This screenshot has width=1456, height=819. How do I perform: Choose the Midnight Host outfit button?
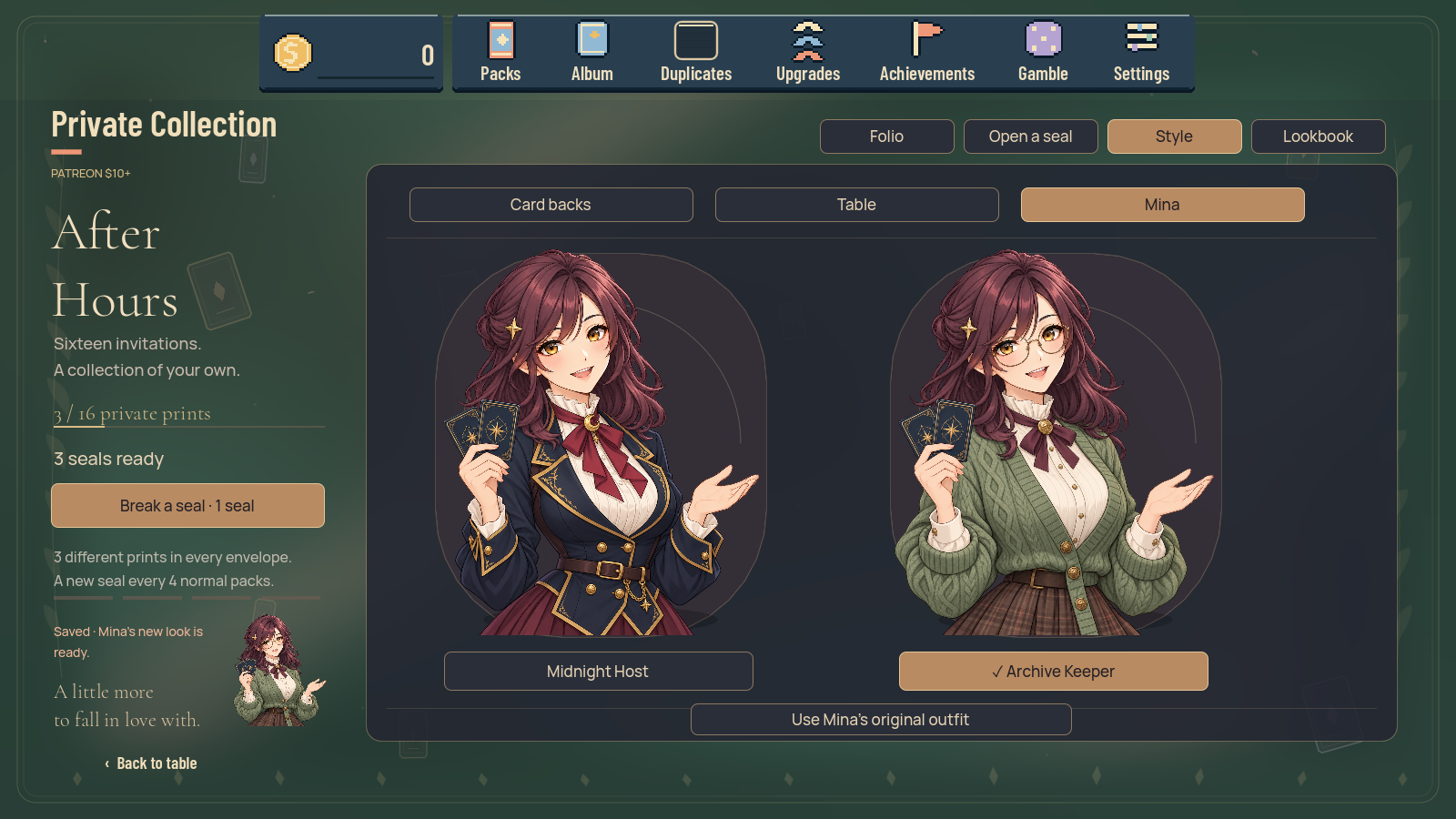click(x=599, y=672)
